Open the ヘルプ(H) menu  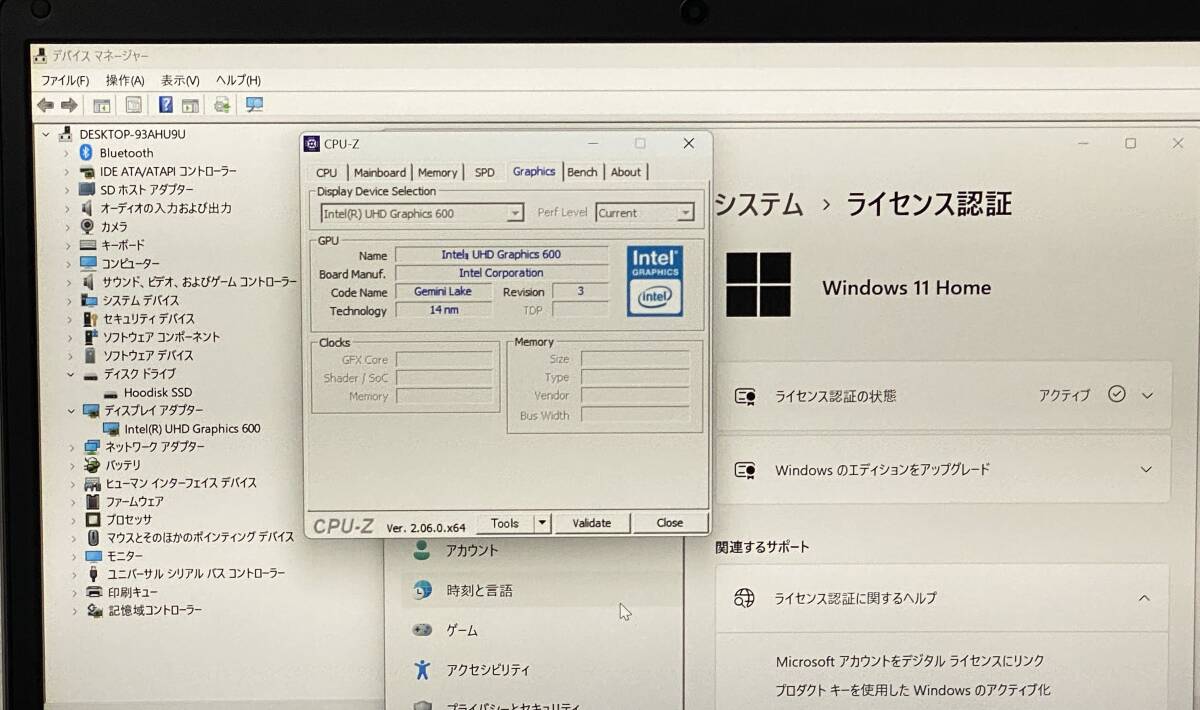238,80
